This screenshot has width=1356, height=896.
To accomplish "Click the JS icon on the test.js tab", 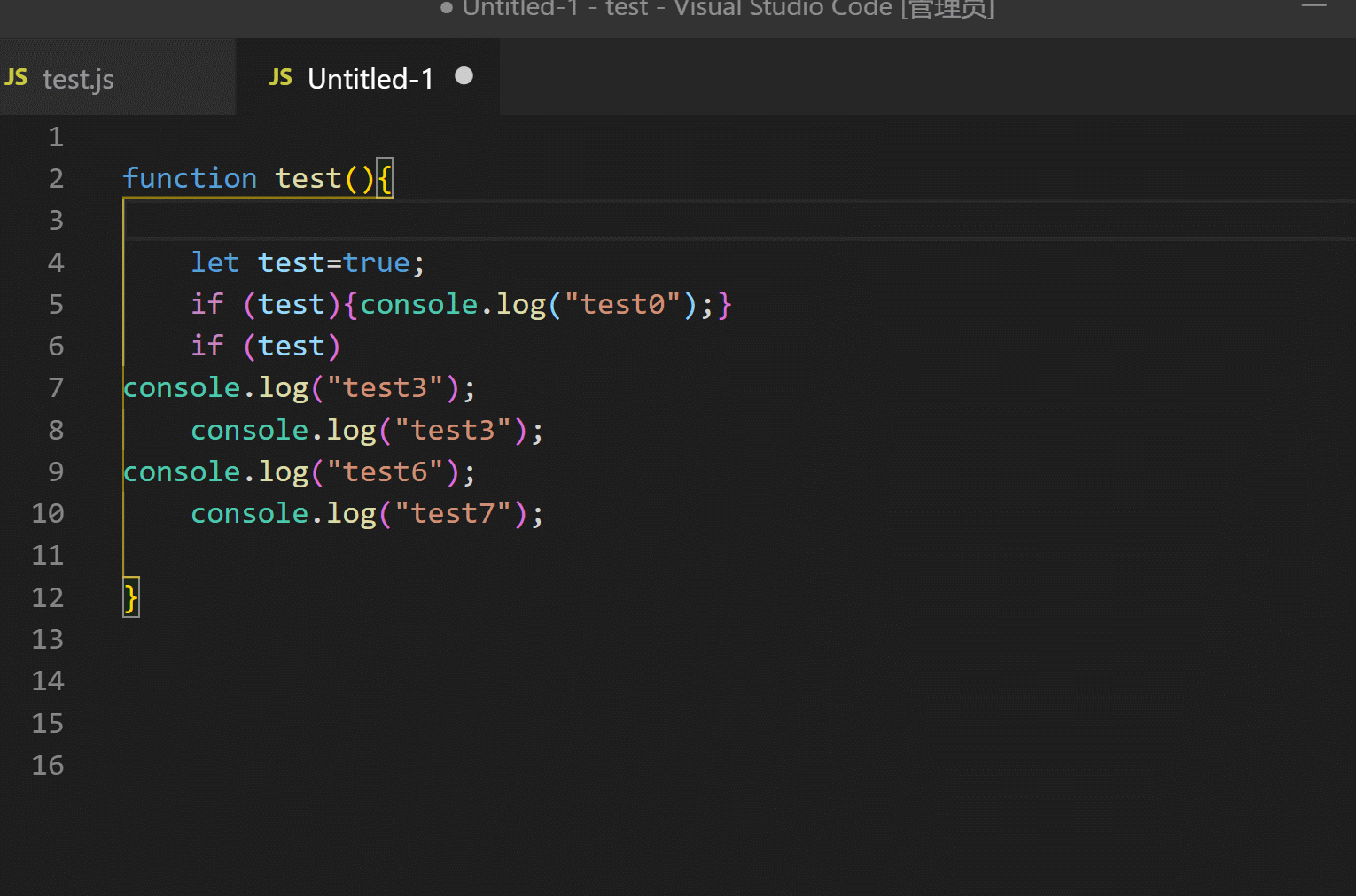I will (x=16, y=77).
